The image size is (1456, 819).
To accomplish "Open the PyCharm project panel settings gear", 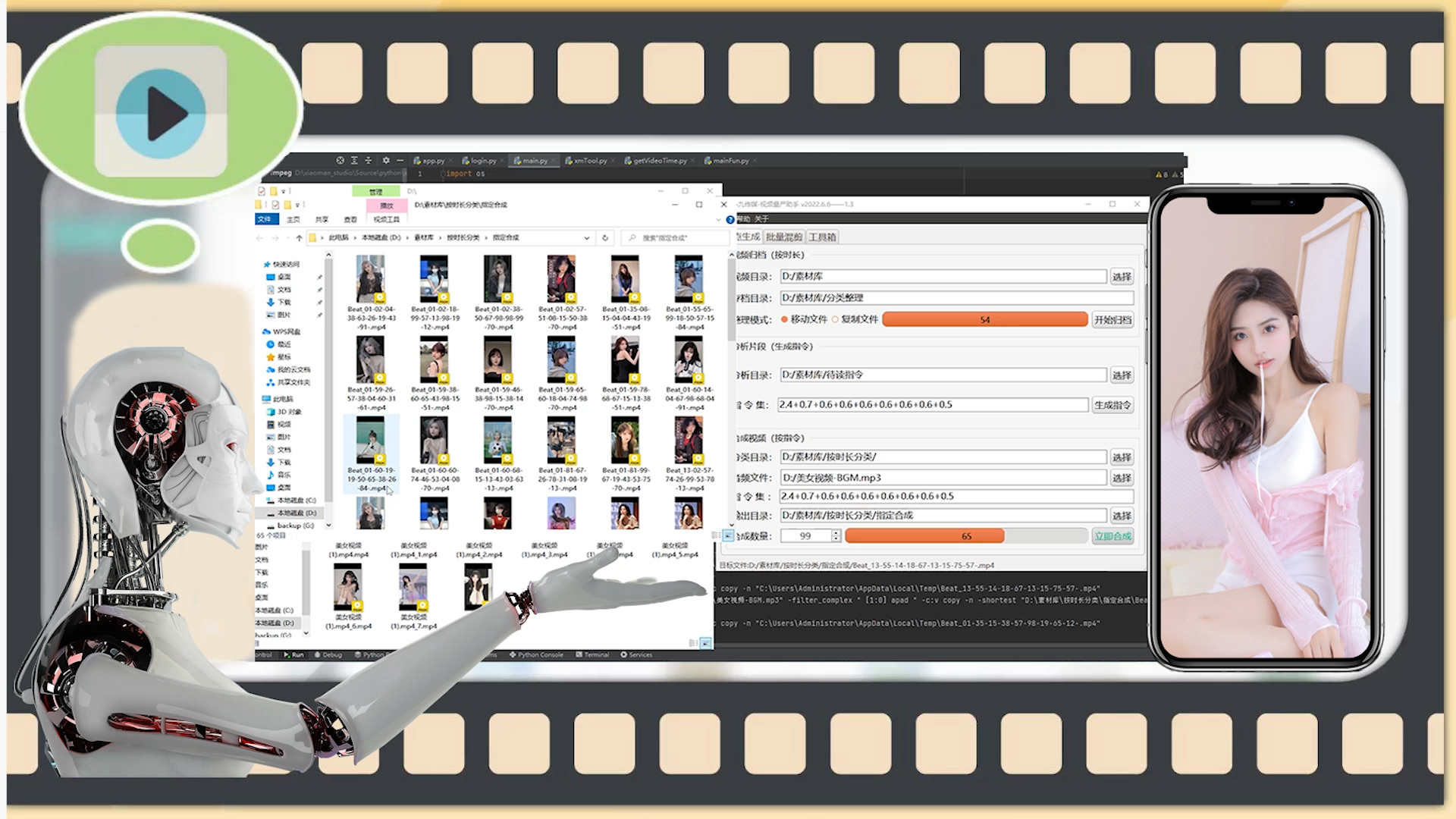I will (385, 161).
